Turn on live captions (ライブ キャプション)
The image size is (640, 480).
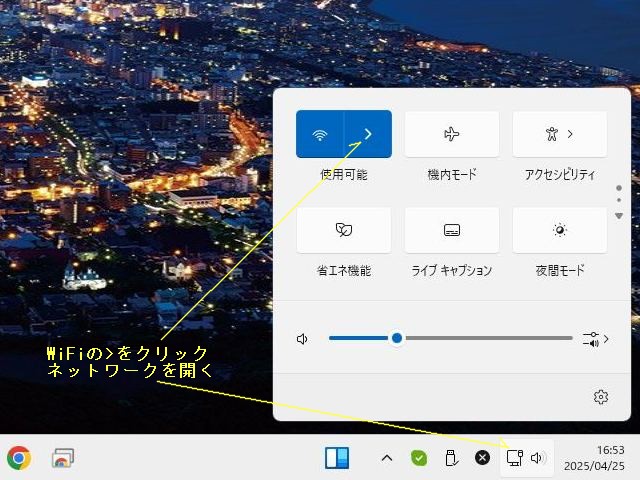451,230
